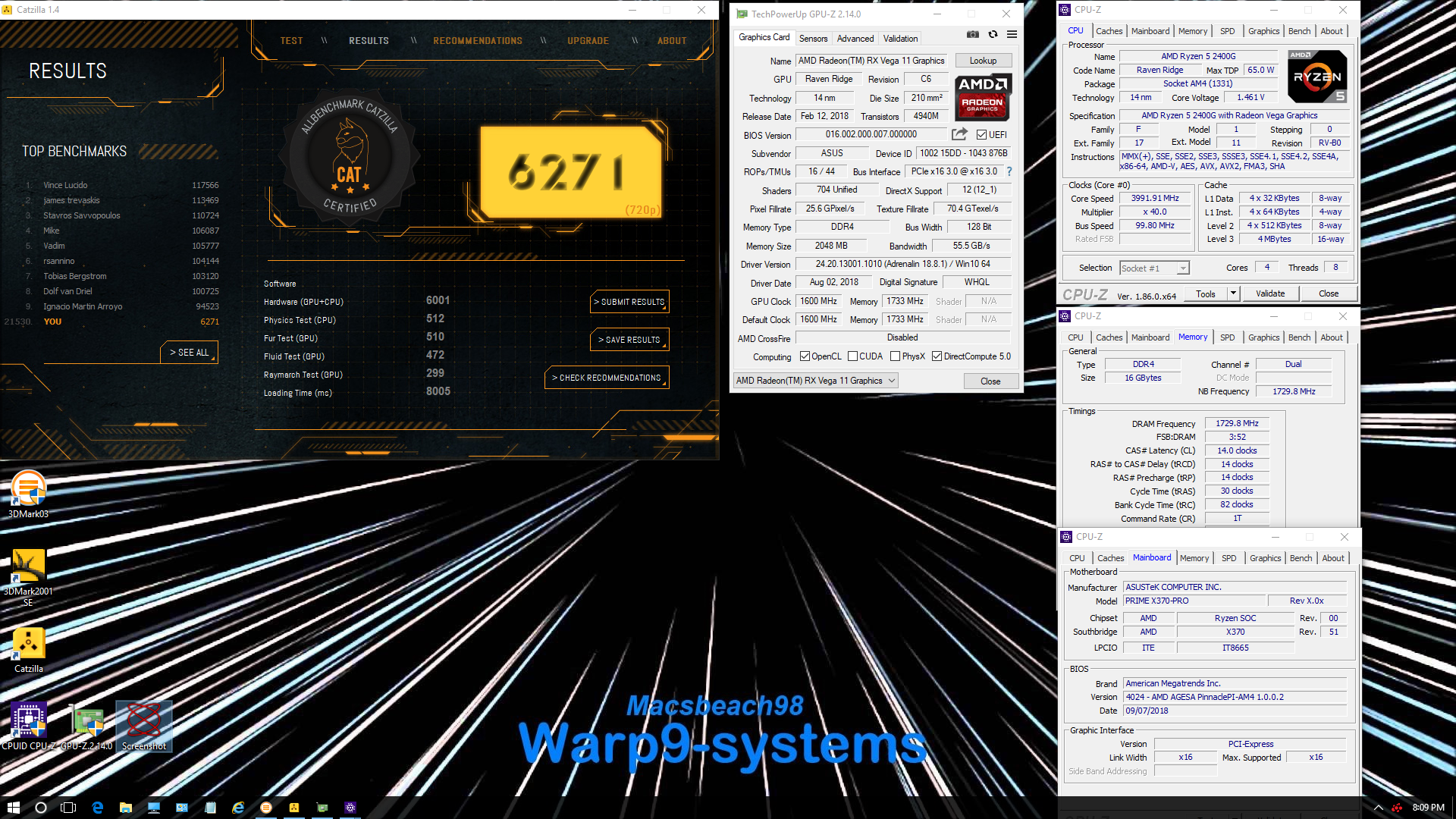Image resolution: width=1456 pixels, height=819 pixels.
Task: Open the UPGRADE section in Catzilla
Action: coord(588,41)
